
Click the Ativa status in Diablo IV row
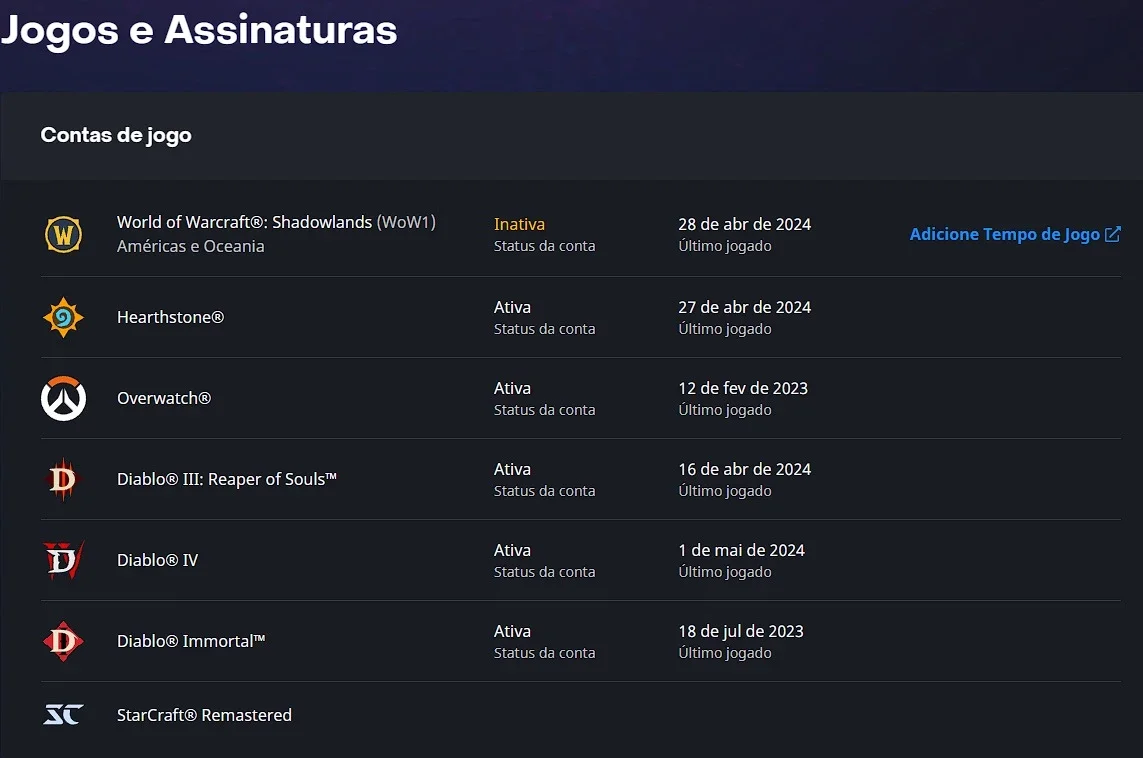pyautogui.click(x=512, y=550)
